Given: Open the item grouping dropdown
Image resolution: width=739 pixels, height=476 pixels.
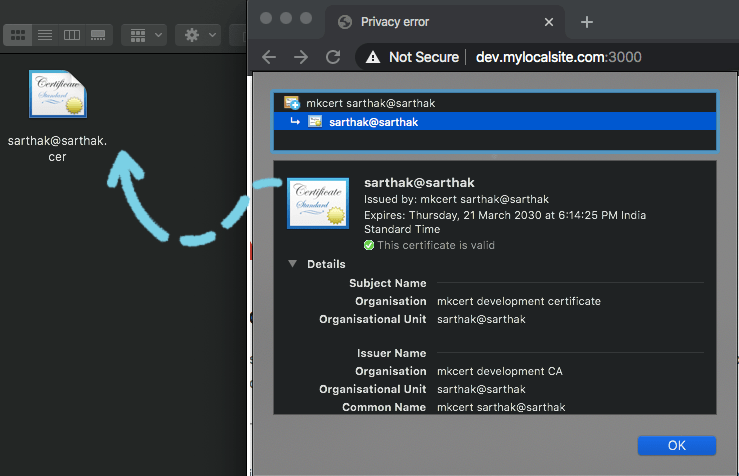Looking at the screenshot, I should pyautogui.click(x=144, y=35).
